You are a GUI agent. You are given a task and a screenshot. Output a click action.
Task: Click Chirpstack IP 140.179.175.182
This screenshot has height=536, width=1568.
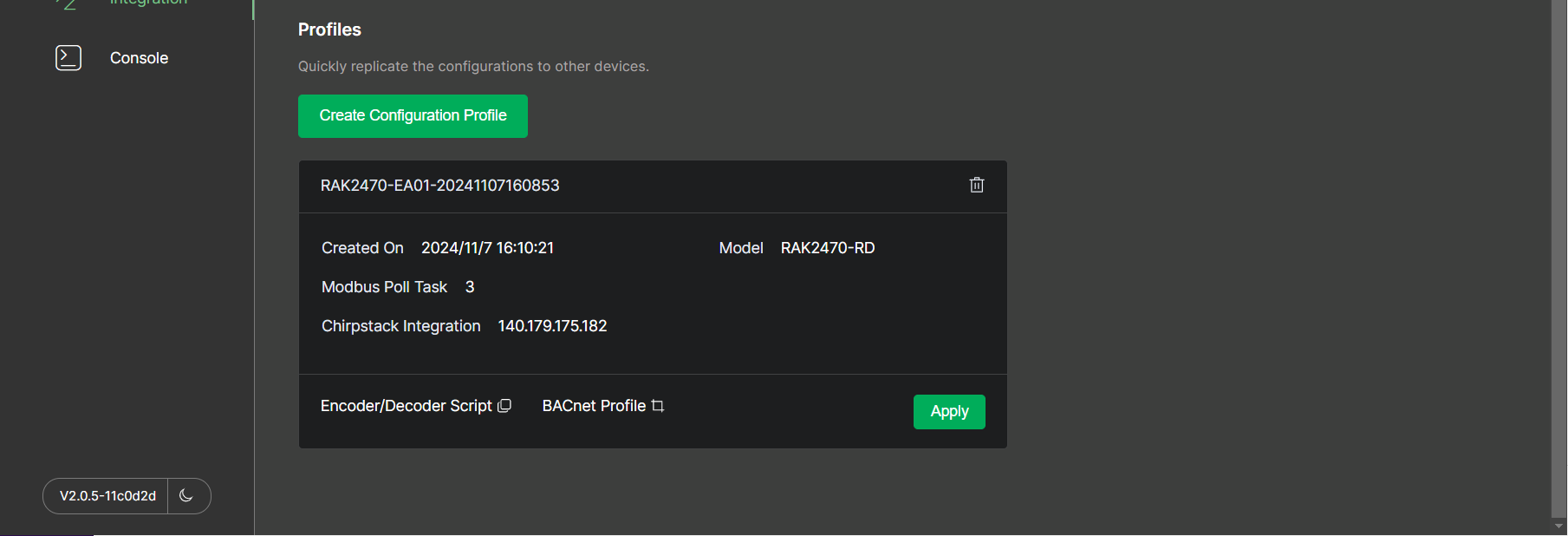point(552,326)
